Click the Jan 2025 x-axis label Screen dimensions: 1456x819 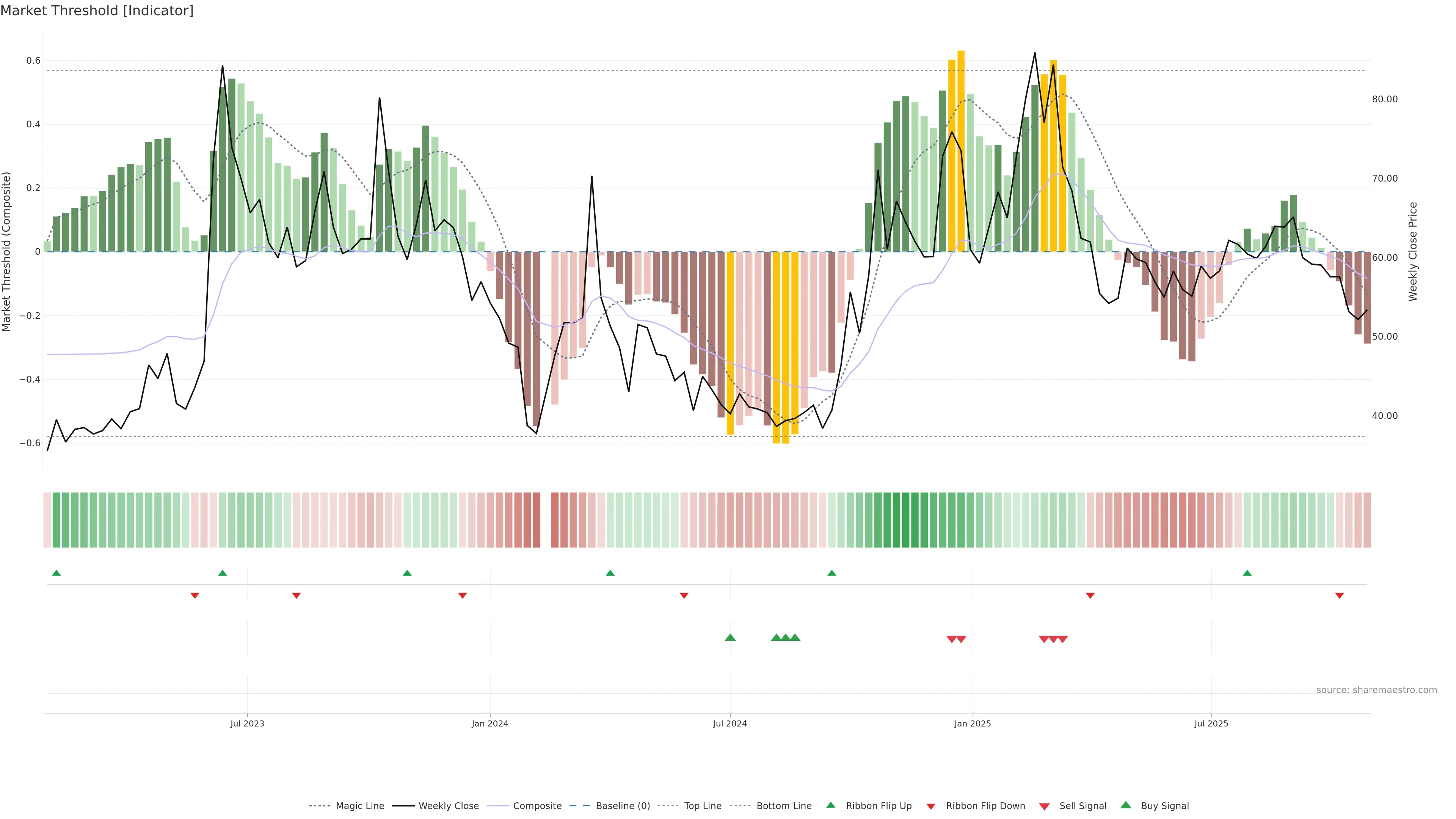972,723
